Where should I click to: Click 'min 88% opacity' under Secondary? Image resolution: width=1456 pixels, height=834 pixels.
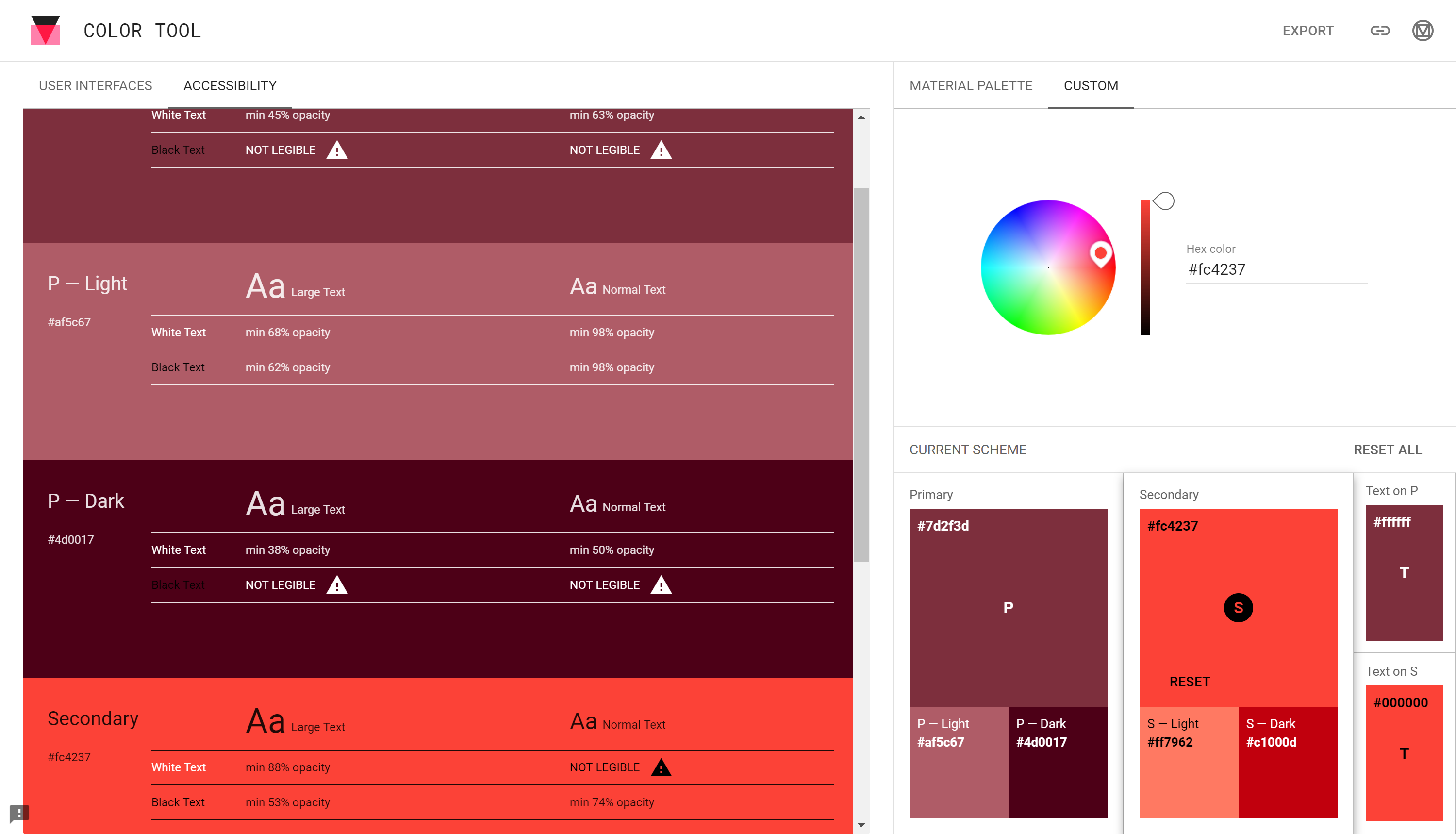click(287, 767)
